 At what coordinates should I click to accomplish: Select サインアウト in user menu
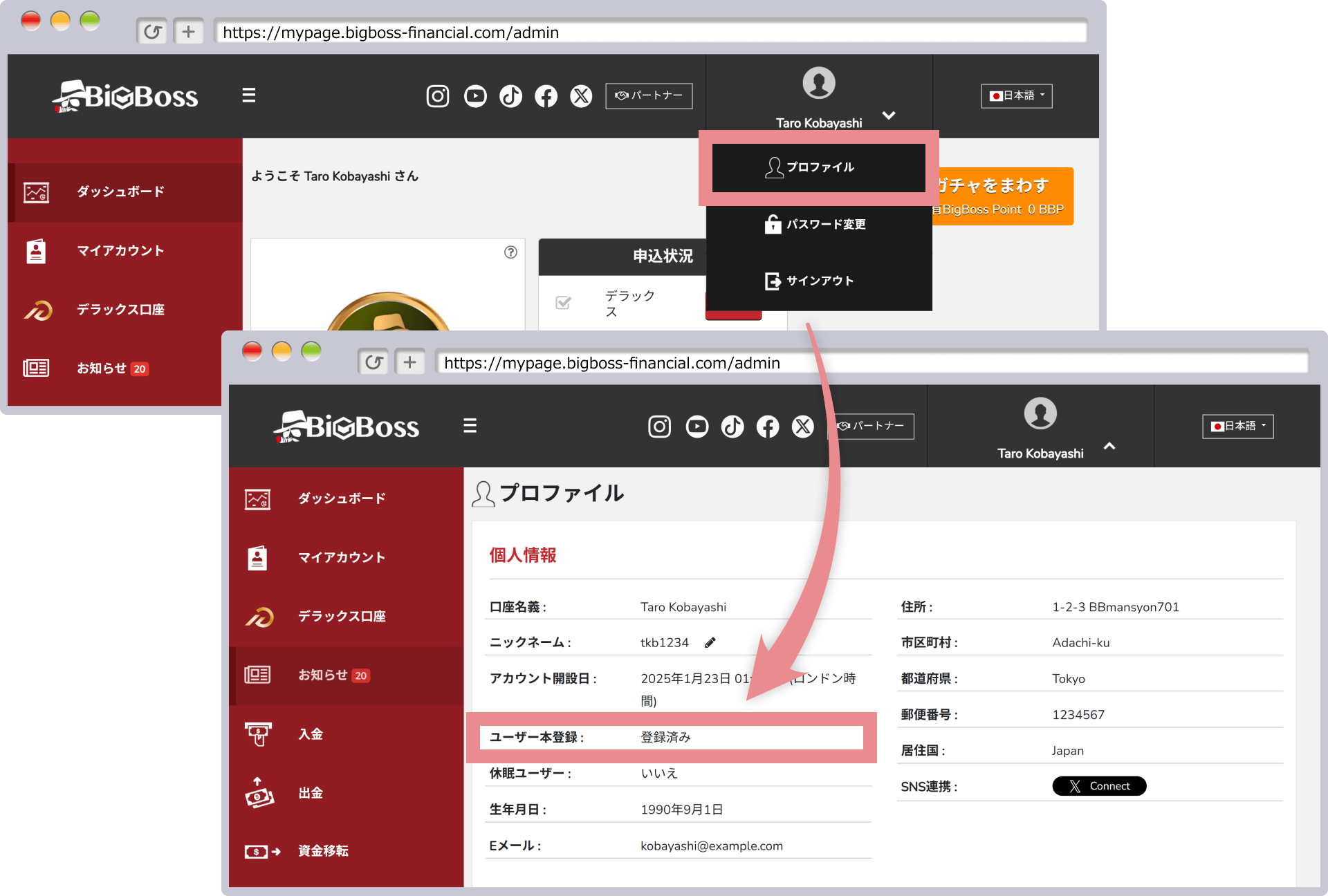point(818,281)
